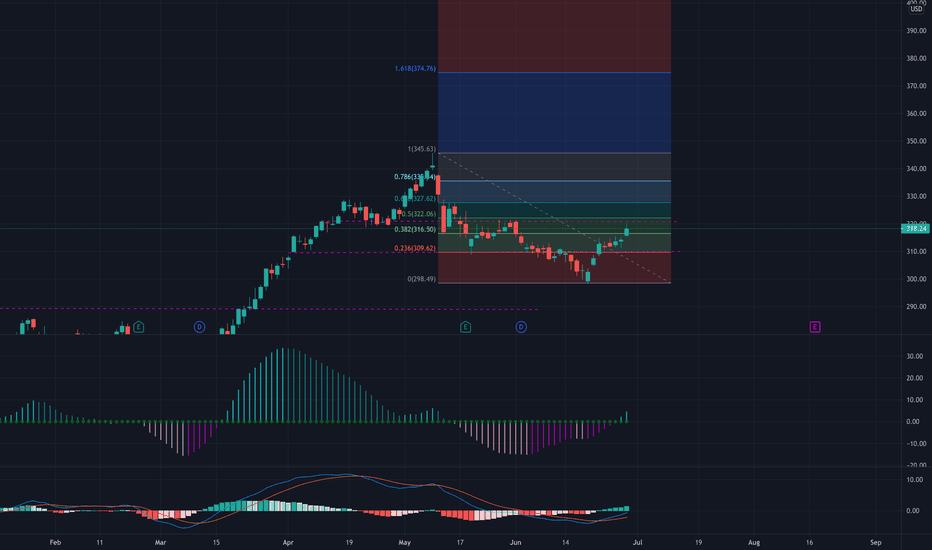Click the Feb label on time axis
This screenshot has width=932, height=550.
(55, 542)
